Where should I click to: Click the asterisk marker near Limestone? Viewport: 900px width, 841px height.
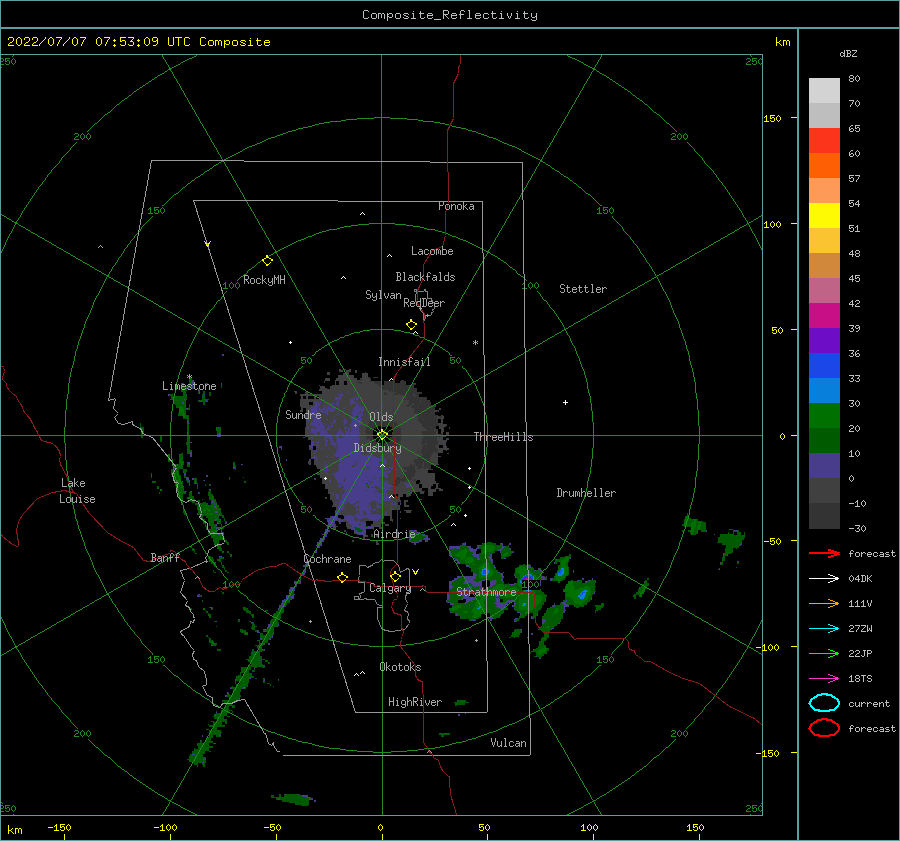[189, 377]
